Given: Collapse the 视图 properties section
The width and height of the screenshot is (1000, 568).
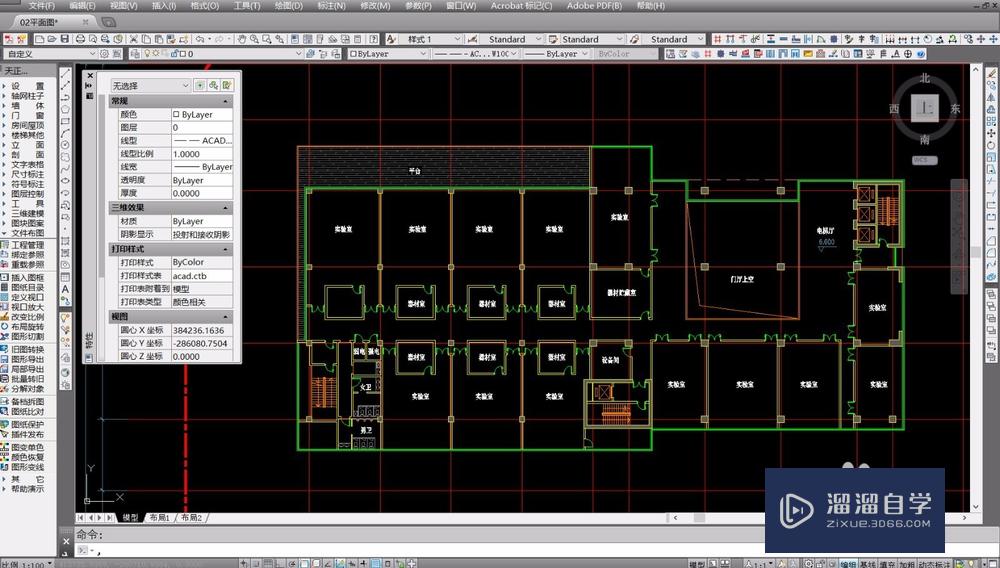Looking at the screenshot, I should [x=225, y=317].
